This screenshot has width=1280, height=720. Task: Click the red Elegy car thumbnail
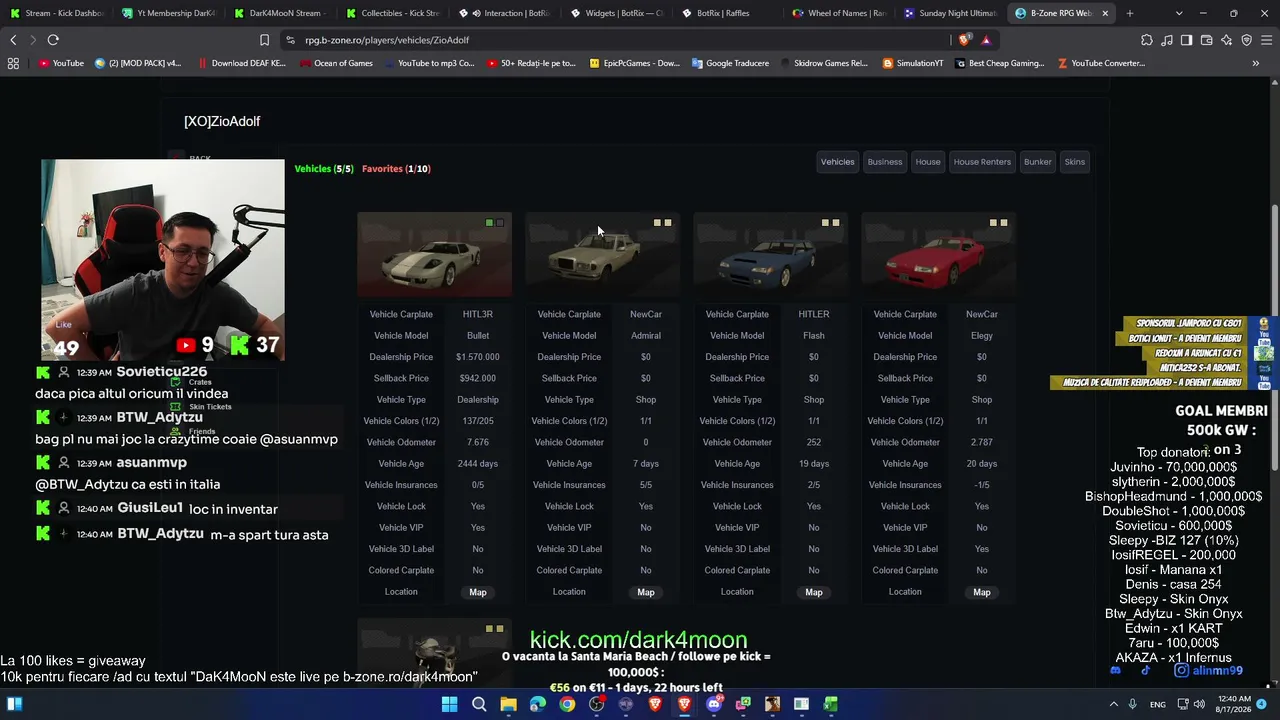938,256
